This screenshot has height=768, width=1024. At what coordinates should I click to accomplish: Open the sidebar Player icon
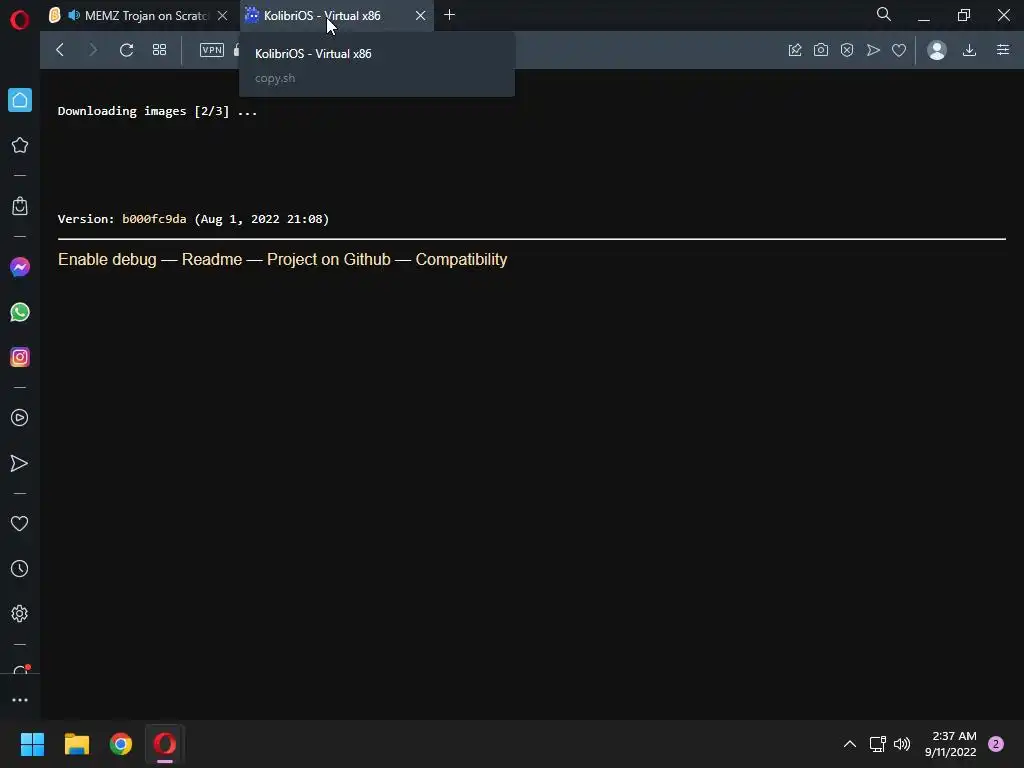click(20, 418)
